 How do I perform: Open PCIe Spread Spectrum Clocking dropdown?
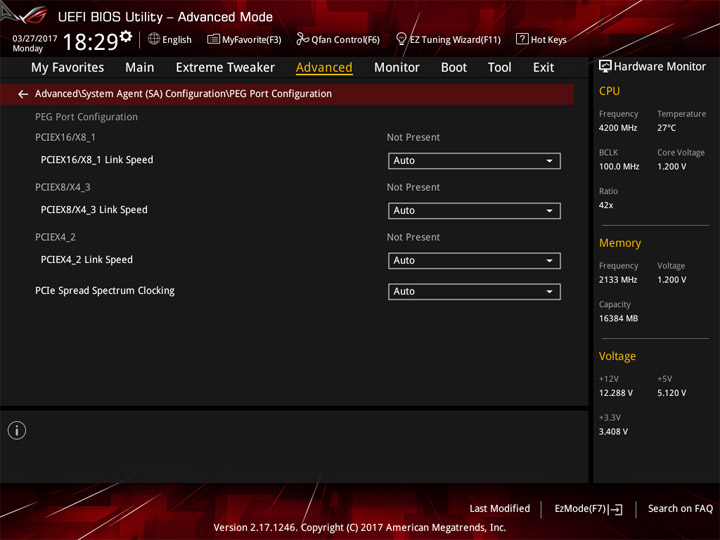pyautogui.click(x=474, y=292)
